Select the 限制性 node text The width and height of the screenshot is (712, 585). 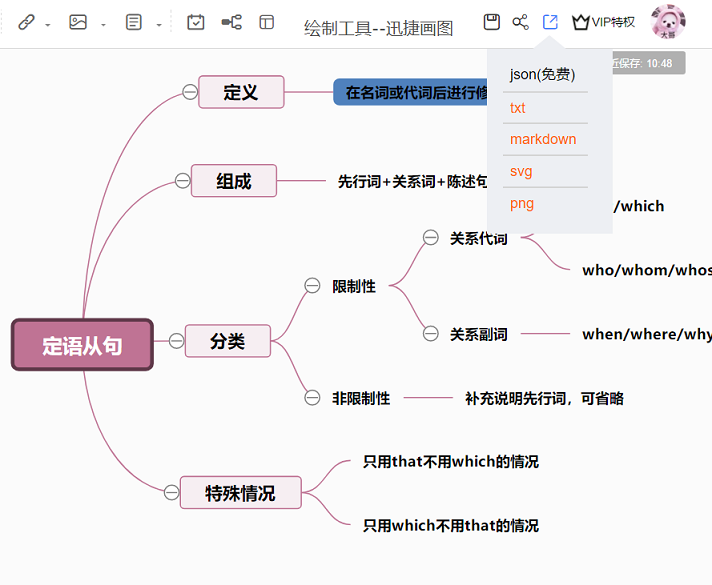[354, 286]
